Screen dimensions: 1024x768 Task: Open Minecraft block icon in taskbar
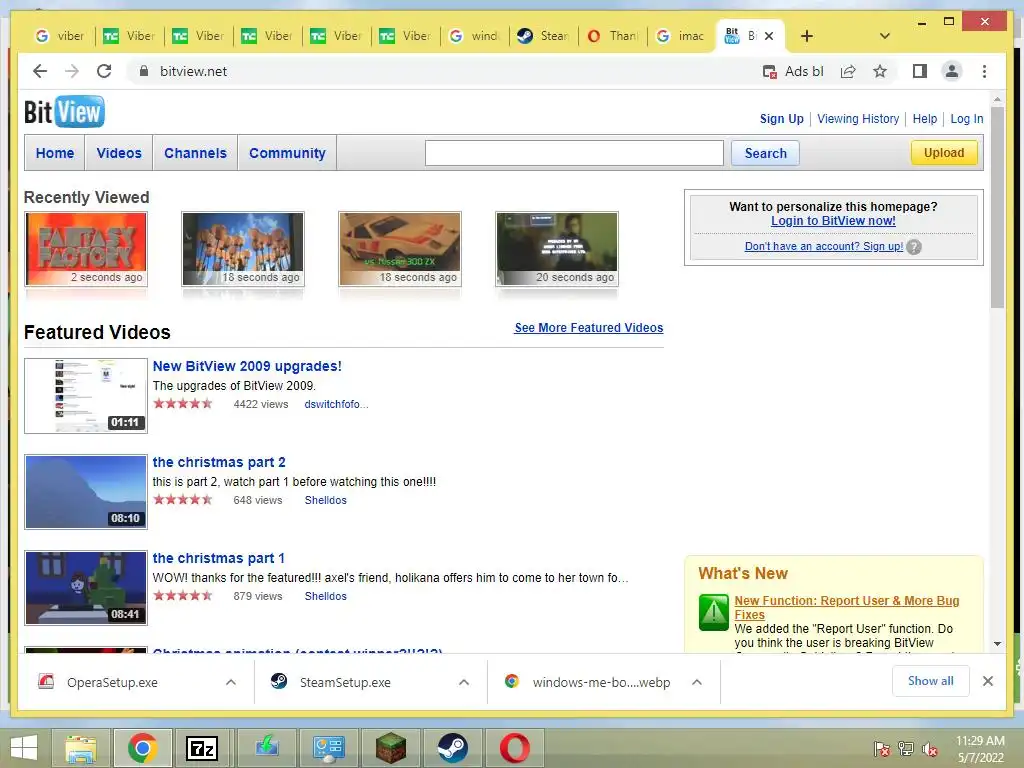(390, 748)
